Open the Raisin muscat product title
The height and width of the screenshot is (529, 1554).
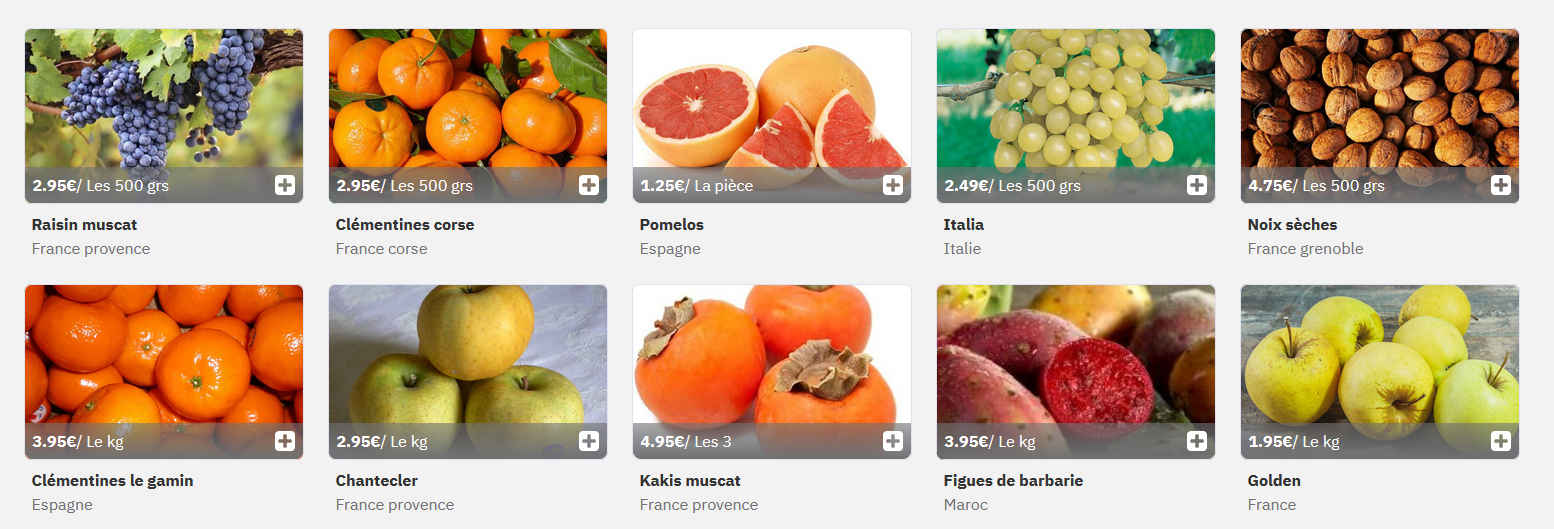tap(84, 225)
